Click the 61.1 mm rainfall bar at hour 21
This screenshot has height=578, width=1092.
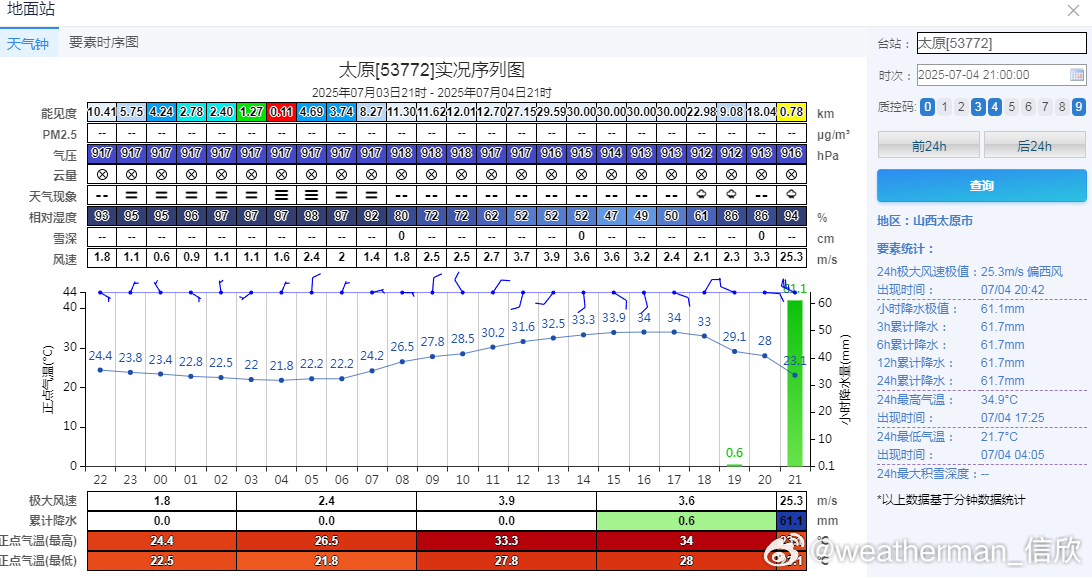coord(795,383)
